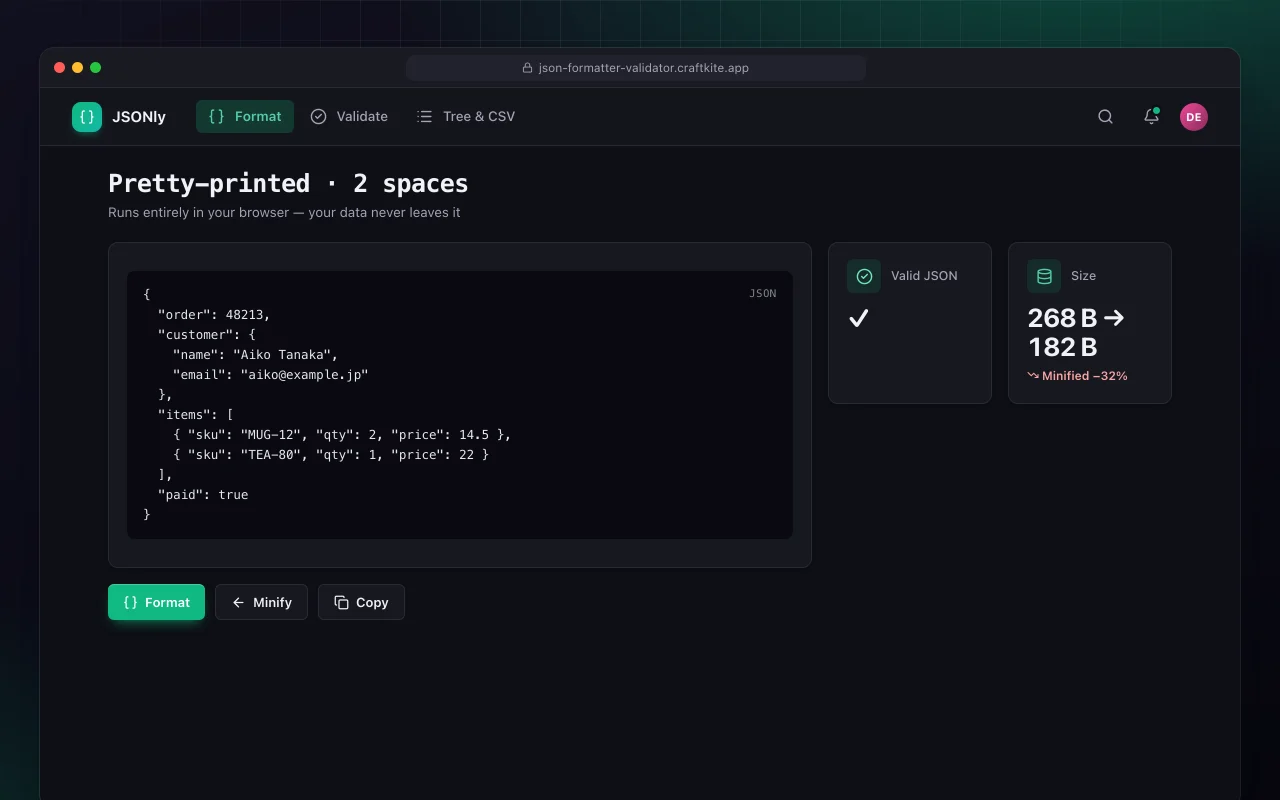This screenshot has width=1280, height=800.
Task: Switch to the Validate tab
Action: click(x=349, y=117)
